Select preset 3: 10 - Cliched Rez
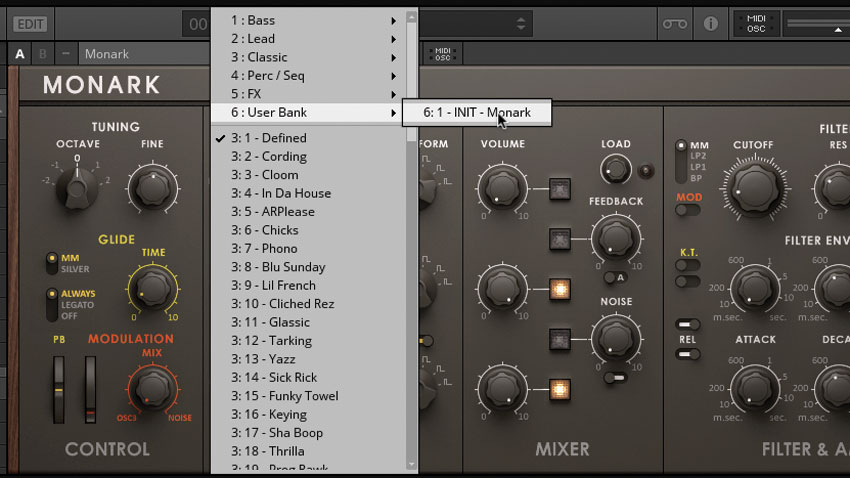The height and width of the screenshot is (478, 850). tap(309, 304)
